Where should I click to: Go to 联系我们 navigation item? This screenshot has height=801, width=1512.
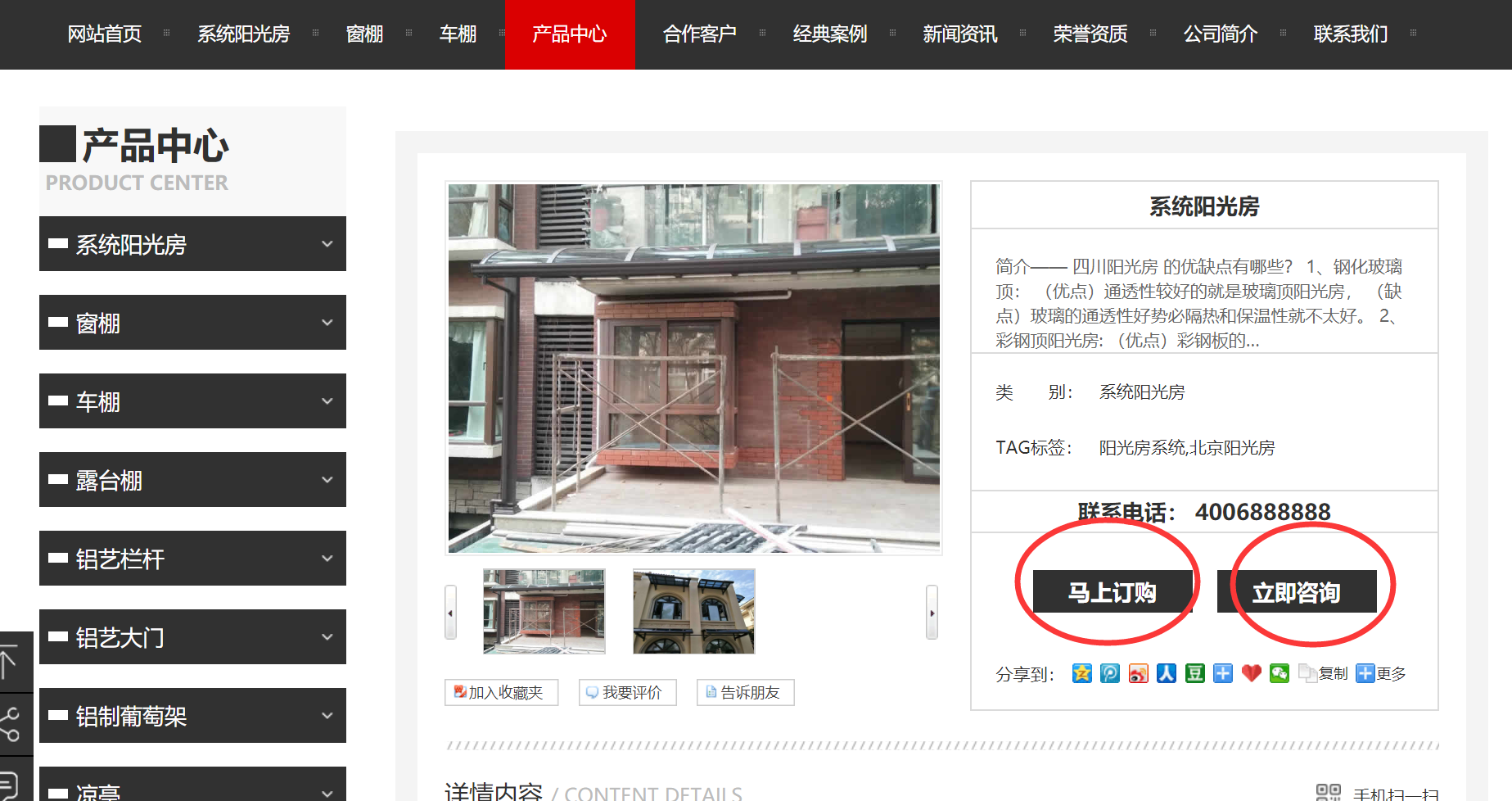(1350, 34)
